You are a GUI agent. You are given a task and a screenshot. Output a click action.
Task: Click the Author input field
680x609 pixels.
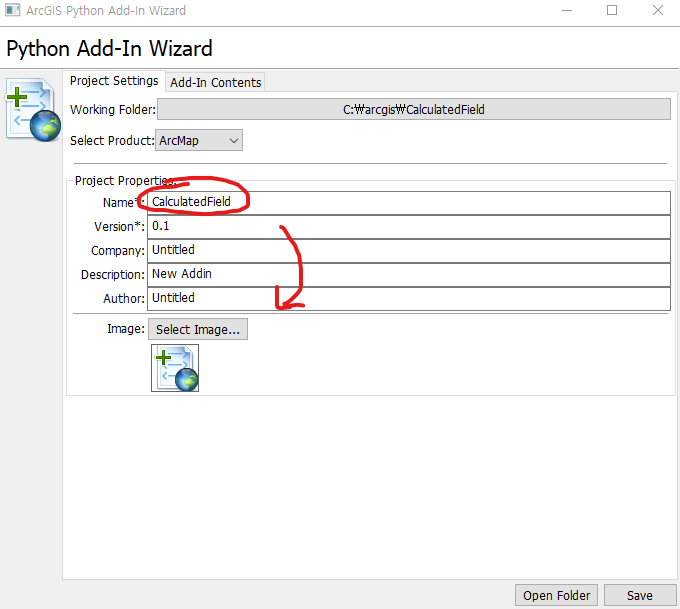[409, 298]
